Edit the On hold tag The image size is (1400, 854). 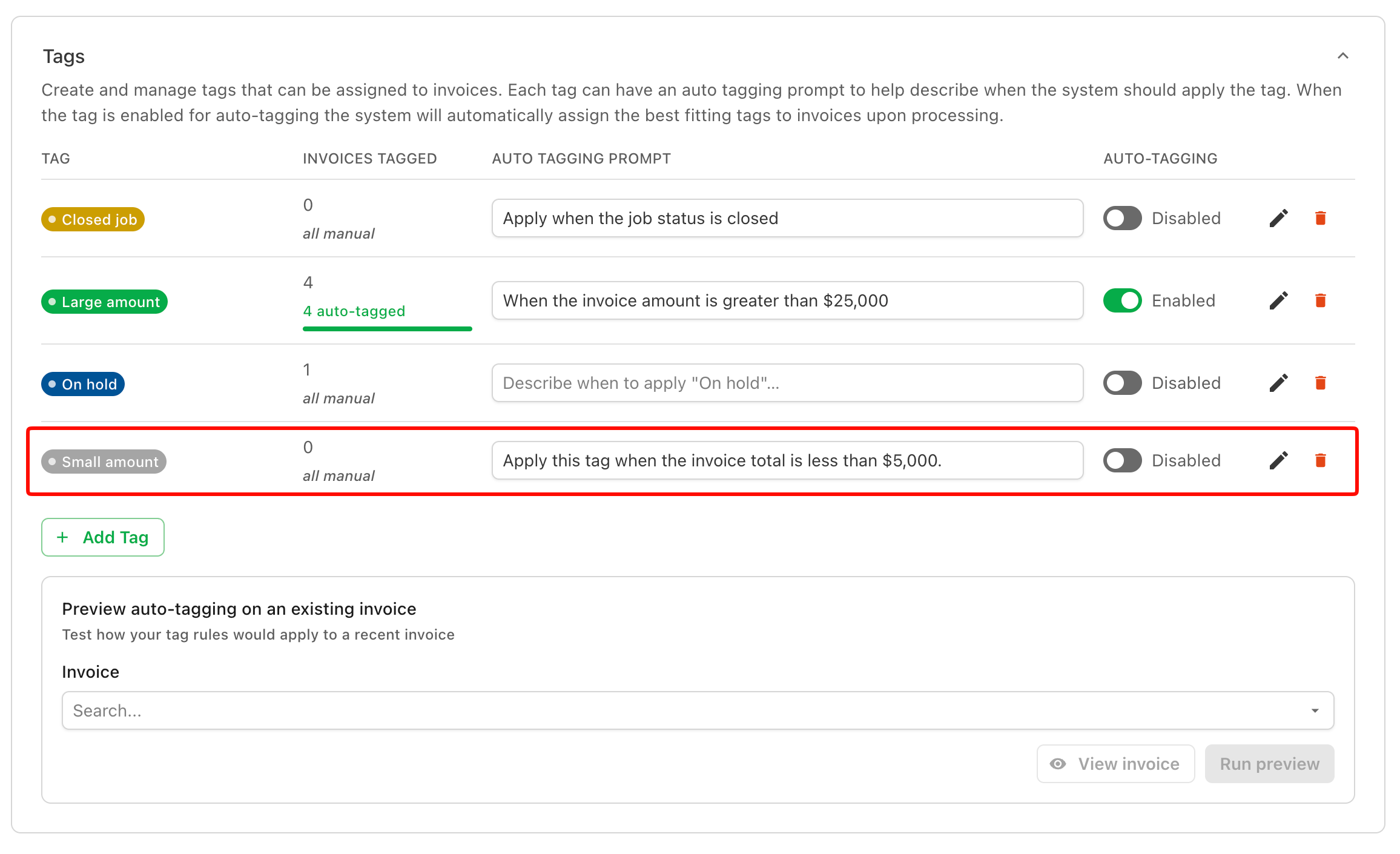[1278, 383]
